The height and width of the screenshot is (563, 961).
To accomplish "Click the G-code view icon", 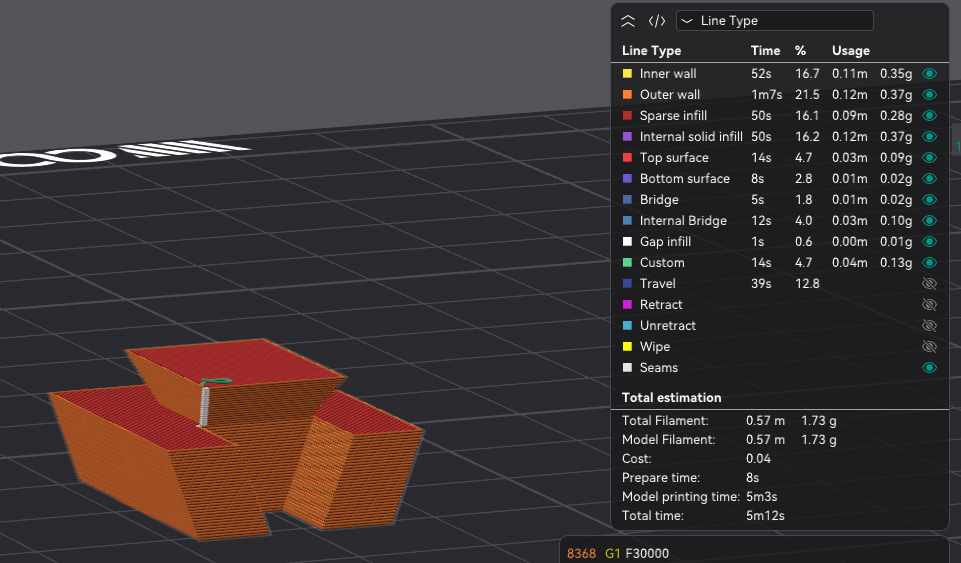I will (x=657, y=21).
